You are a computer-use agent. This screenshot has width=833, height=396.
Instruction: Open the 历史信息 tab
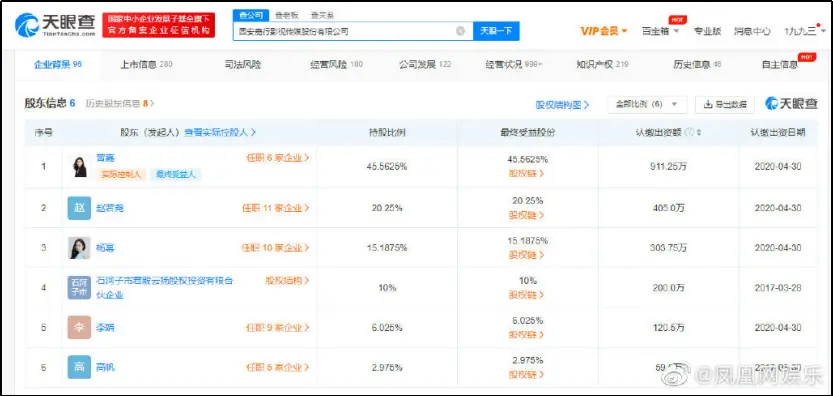coord(697,65)
